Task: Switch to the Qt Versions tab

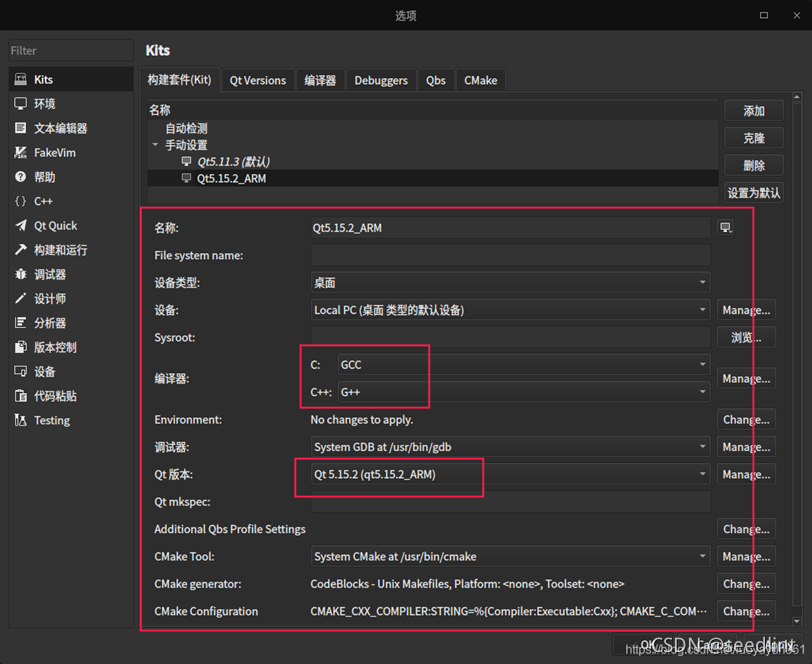Action: tap(258, 80)
